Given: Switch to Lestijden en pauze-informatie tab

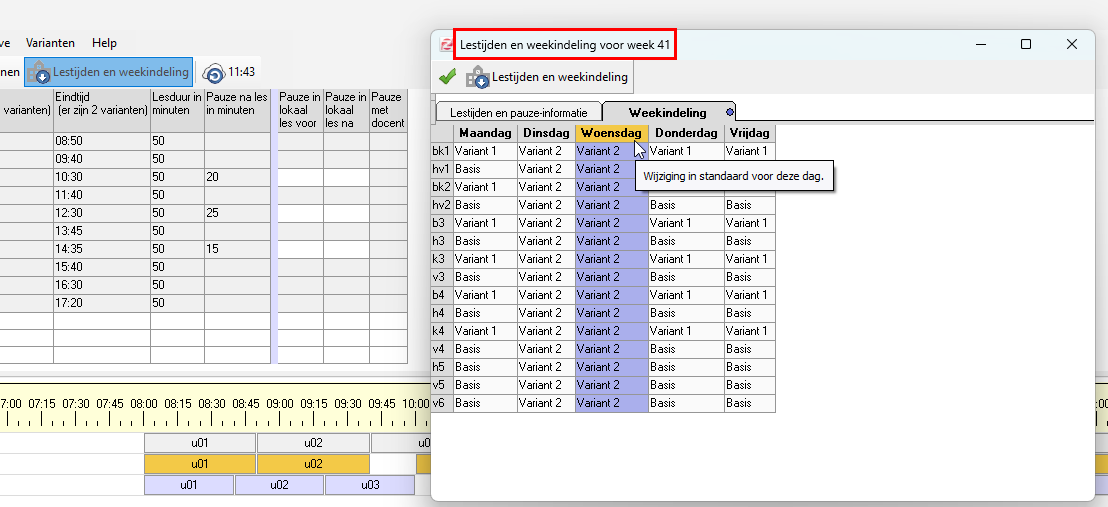Looking at the screenshot, I should (518, 112).
